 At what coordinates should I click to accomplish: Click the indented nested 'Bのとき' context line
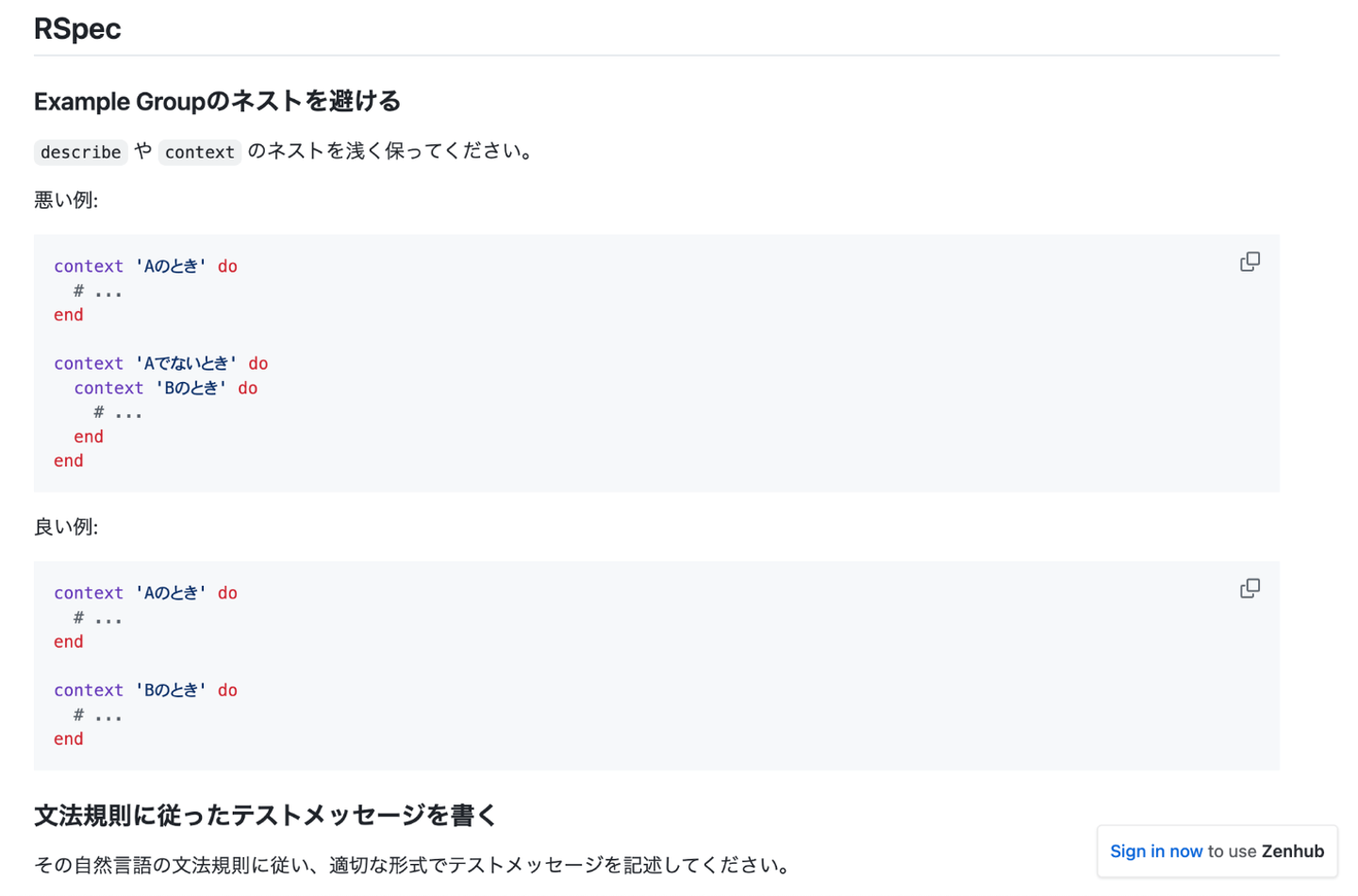(x=165, y=388)
